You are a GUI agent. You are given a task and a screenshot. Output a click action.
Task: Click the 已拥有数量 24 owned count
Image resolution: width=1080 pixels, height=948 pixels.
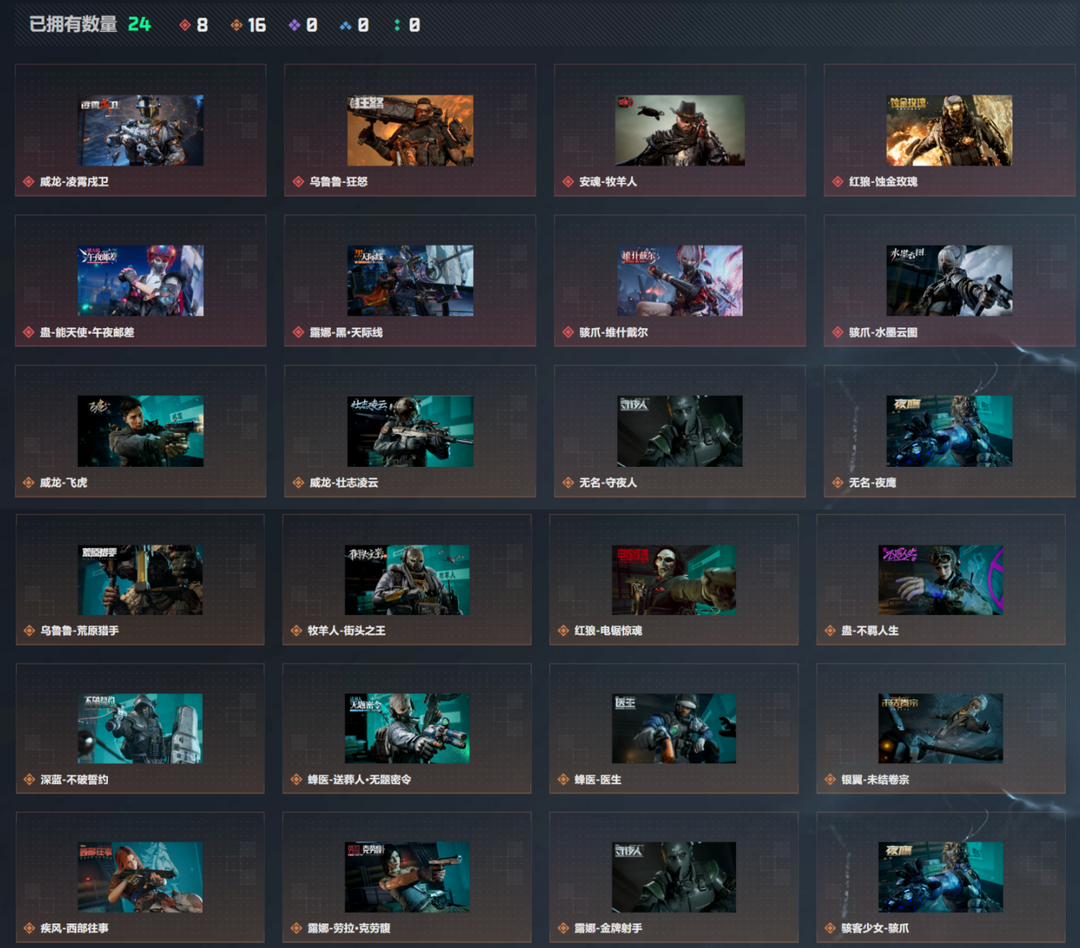point(90,25)
